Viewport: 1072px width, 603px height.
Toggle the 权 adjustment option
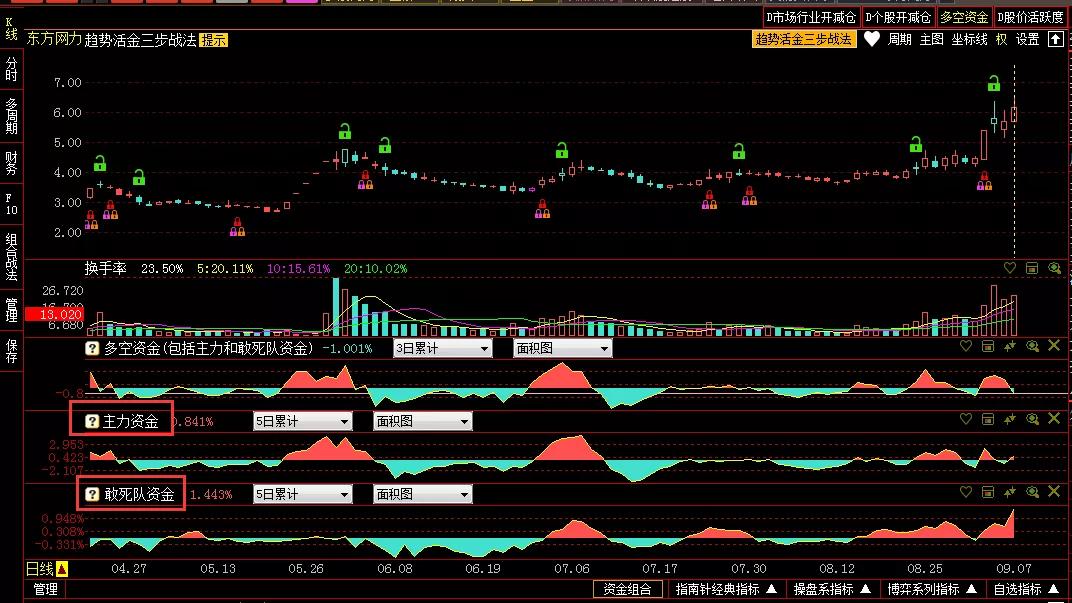coord(1002,40)
